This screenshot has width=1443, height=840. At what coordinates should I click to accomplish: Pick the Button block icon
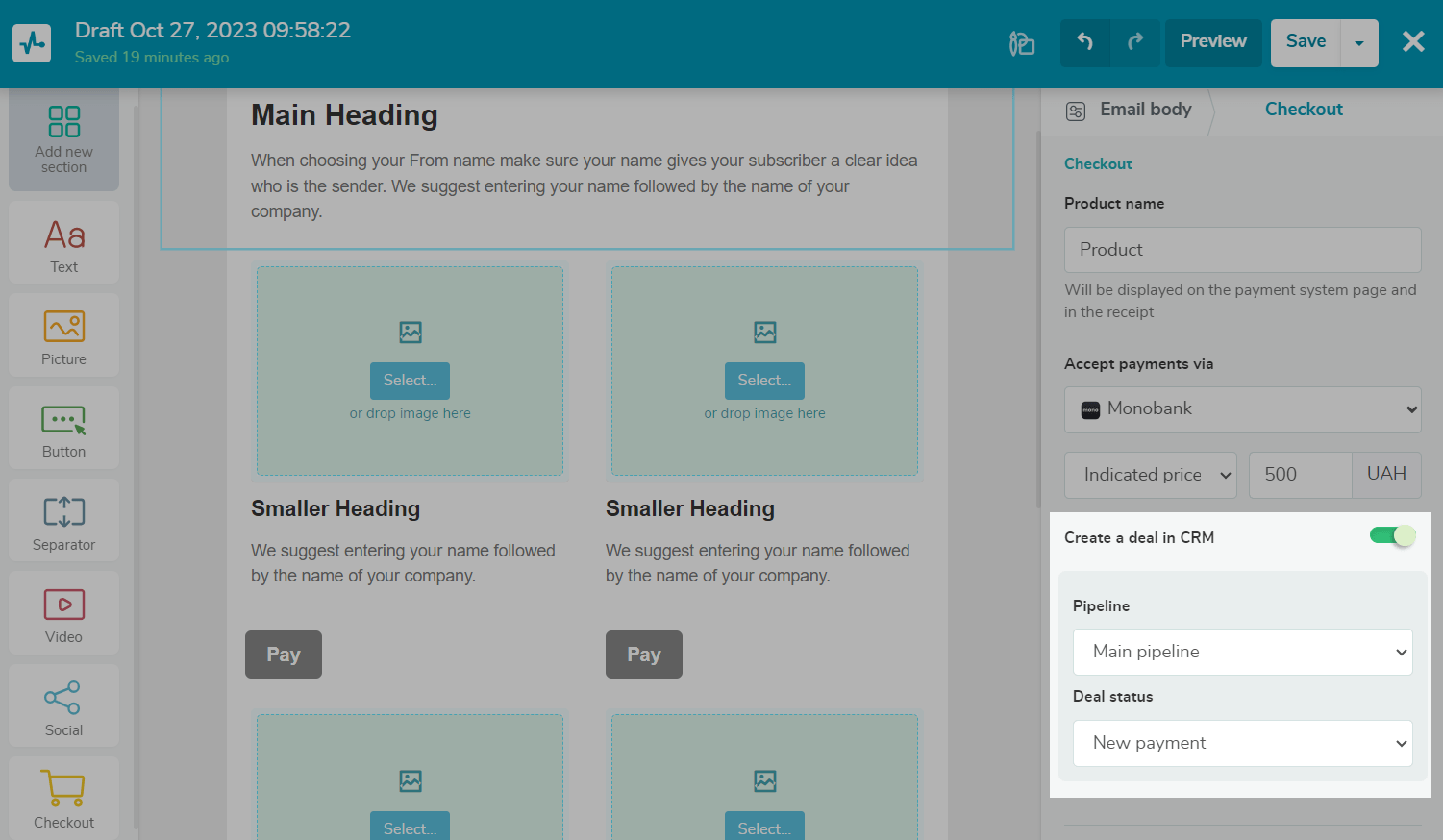[63, 420]
